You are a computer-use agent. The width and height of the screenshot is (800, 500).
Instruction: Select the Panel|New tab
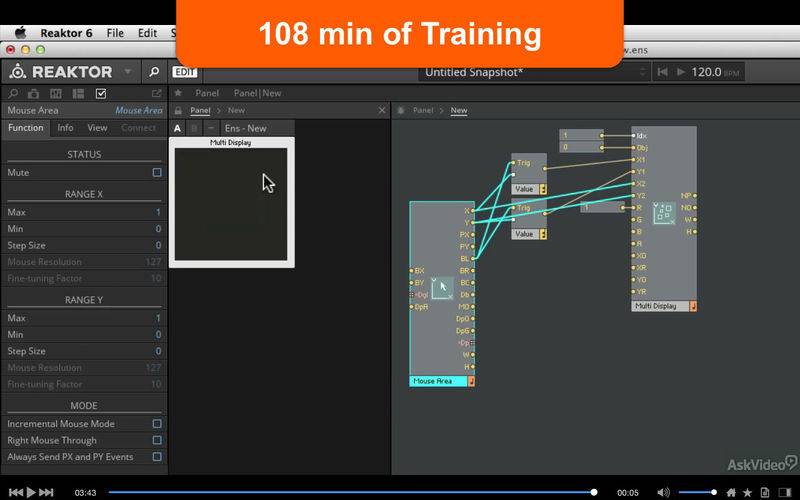(257, 93)
